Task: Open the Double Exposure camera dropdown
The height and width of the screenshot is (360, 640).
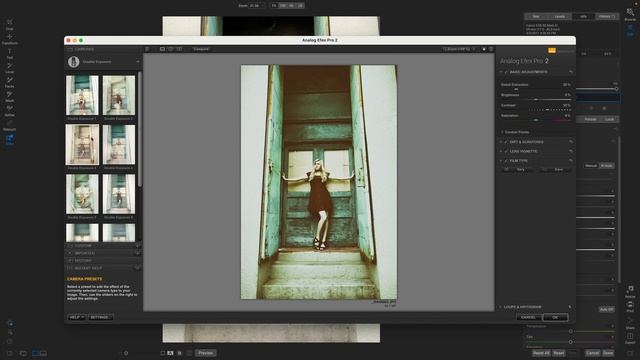Action: 138,62
